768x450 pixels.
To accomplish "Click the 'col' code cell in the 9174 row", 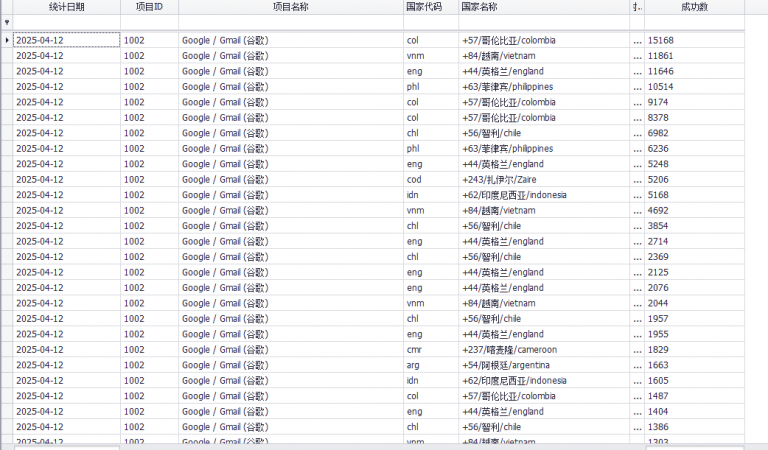I will (x=431, y=102).
